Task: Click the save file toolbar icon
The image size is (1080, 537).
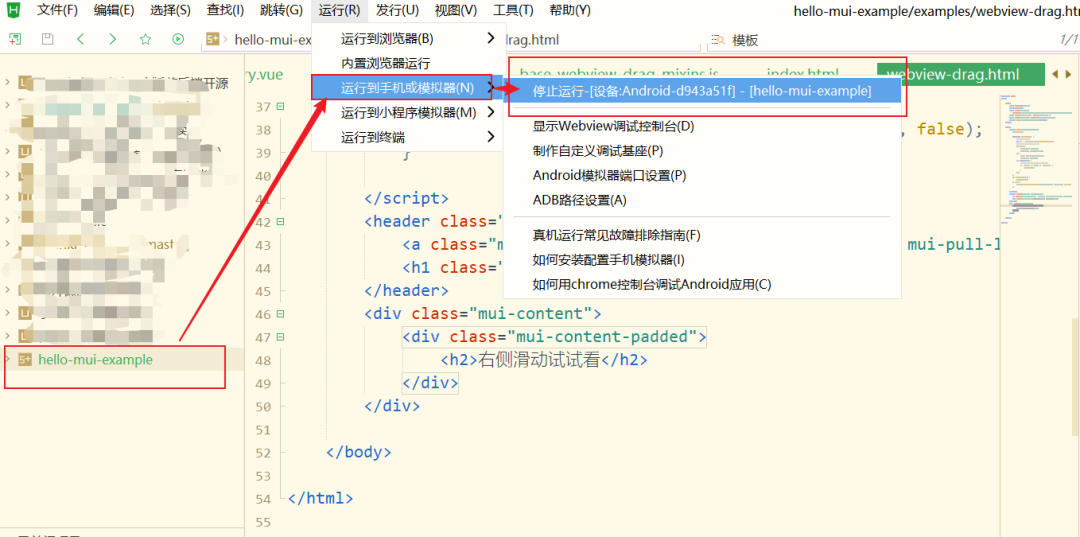Action: tap(48, 39)
